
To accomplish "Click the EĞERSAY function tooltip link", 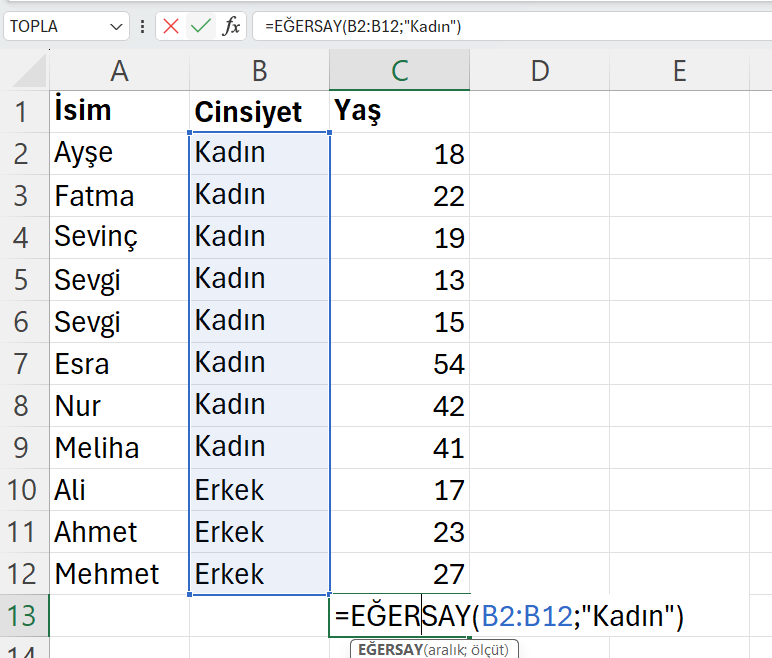I will click(x=390, y=650).
